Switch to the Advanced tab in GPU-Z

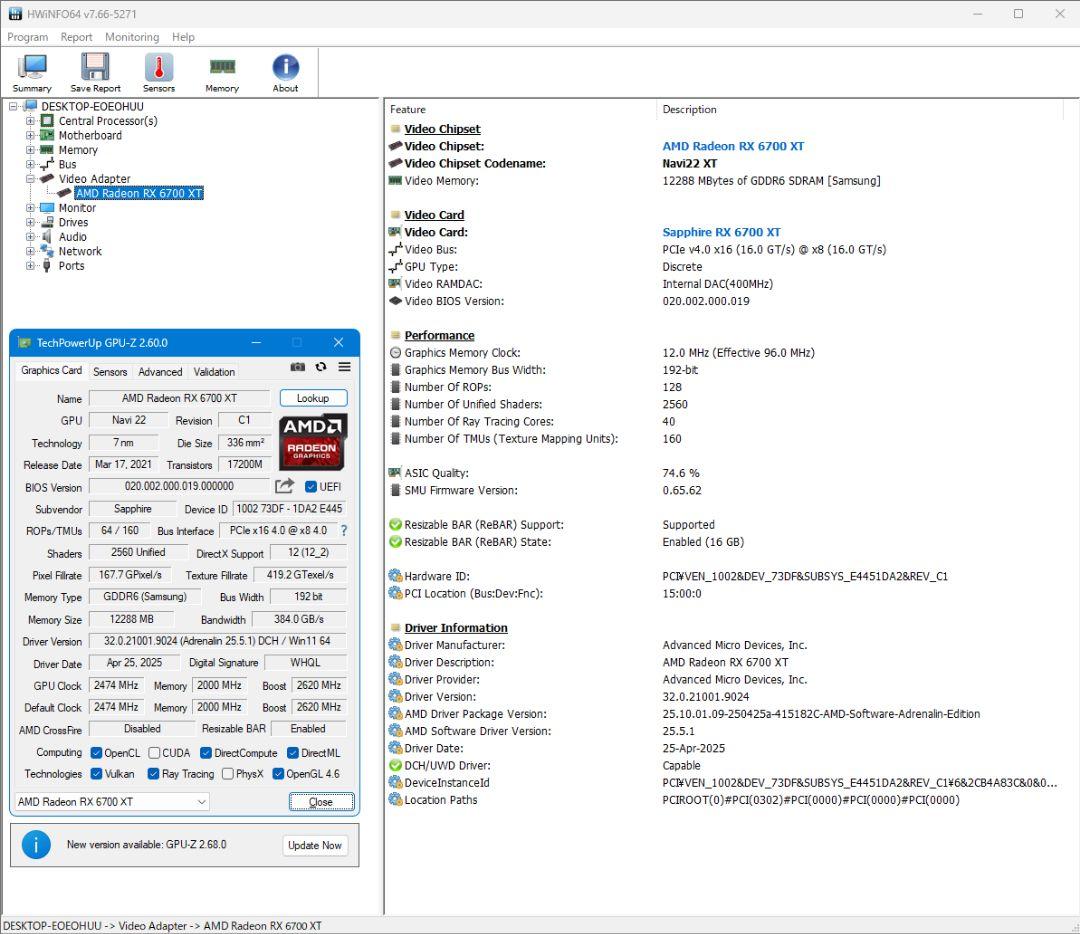point(160,372)
